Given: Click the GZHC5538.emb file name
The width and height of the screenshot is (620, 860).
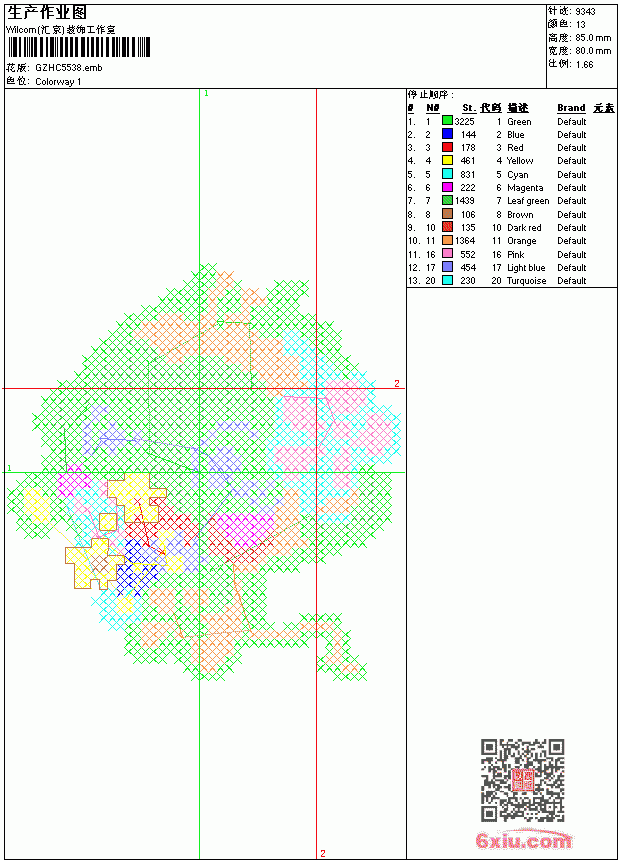Looking at the screenshot, I should click(69, 68).
